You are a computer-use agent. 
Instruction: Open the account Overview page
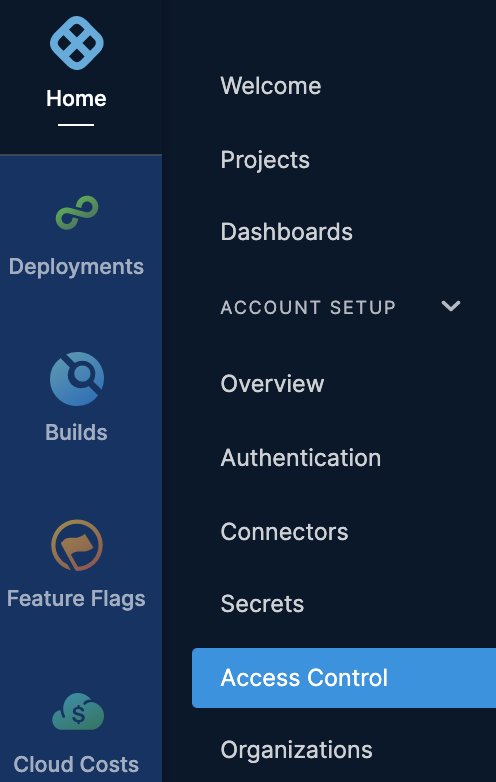(272, 384)
